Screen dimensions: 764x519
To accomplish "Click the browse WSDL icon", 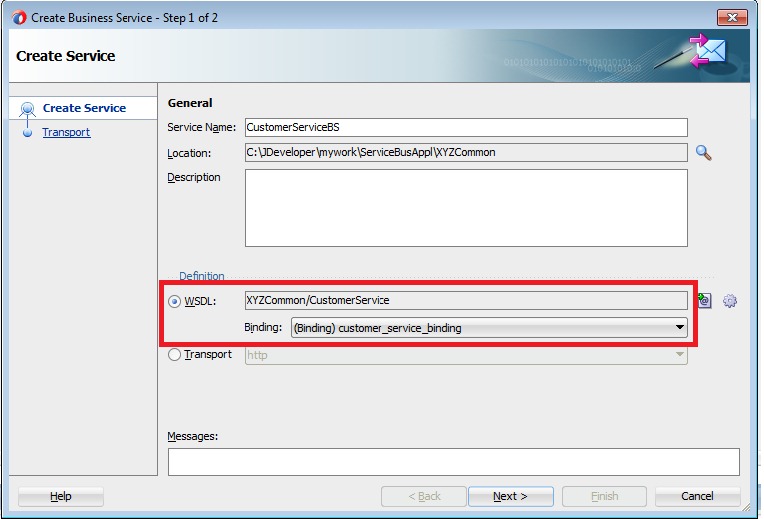I will coord(705,300).
